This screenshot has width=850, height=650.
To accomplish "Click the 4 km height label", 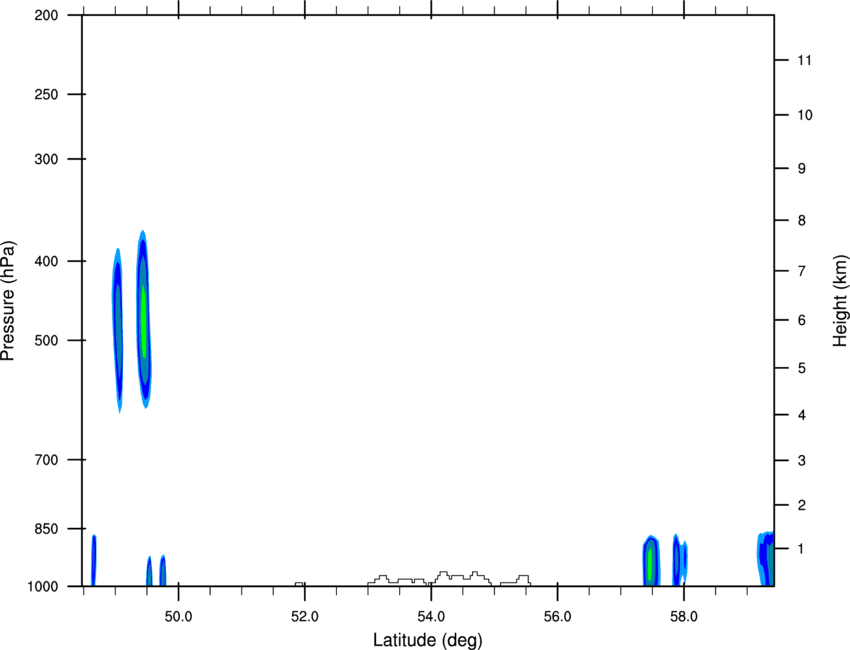I will click(x=802, y=415).
